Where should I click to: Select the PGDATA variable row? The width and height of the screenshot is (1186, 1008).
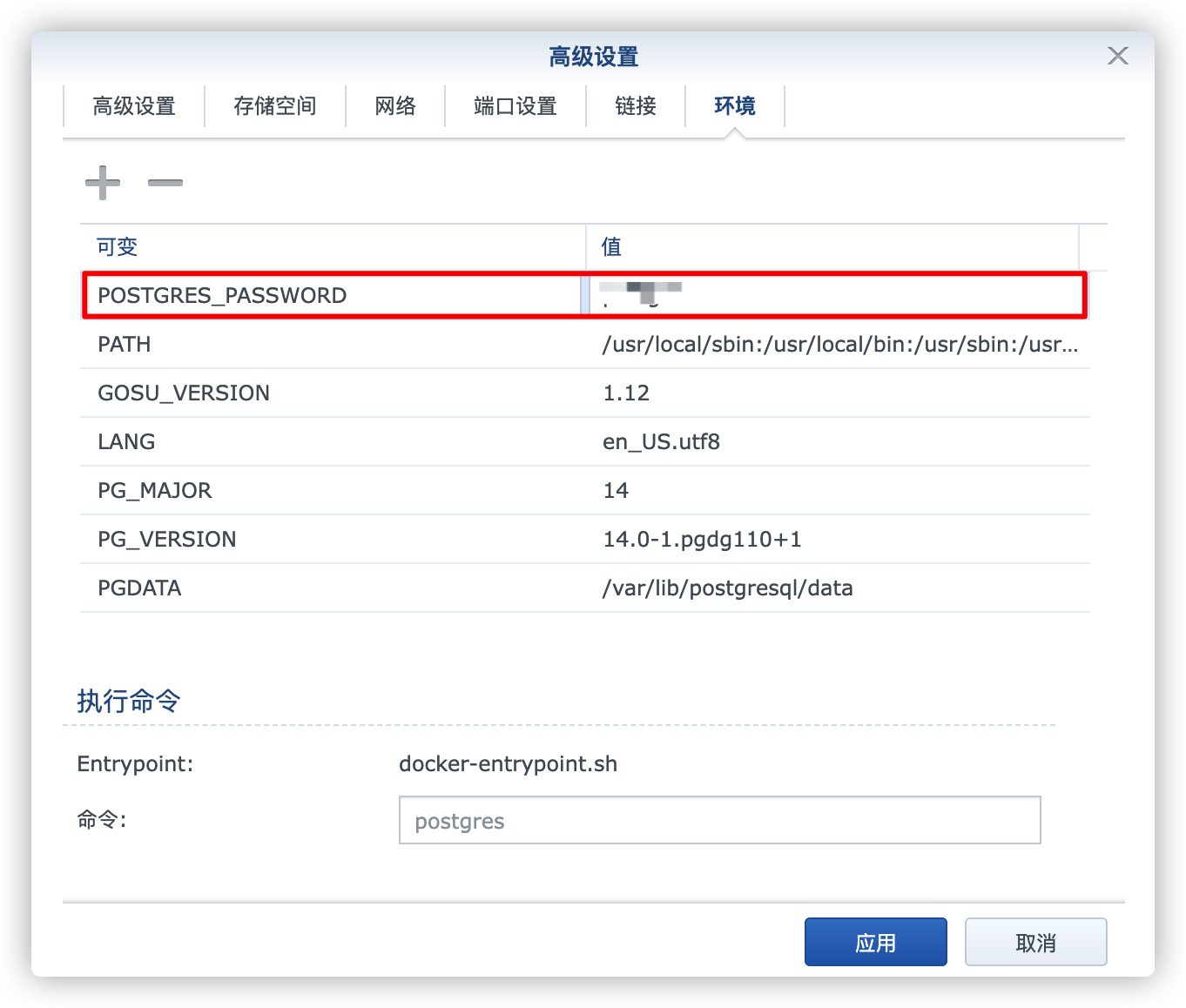[x=585, y=588]
